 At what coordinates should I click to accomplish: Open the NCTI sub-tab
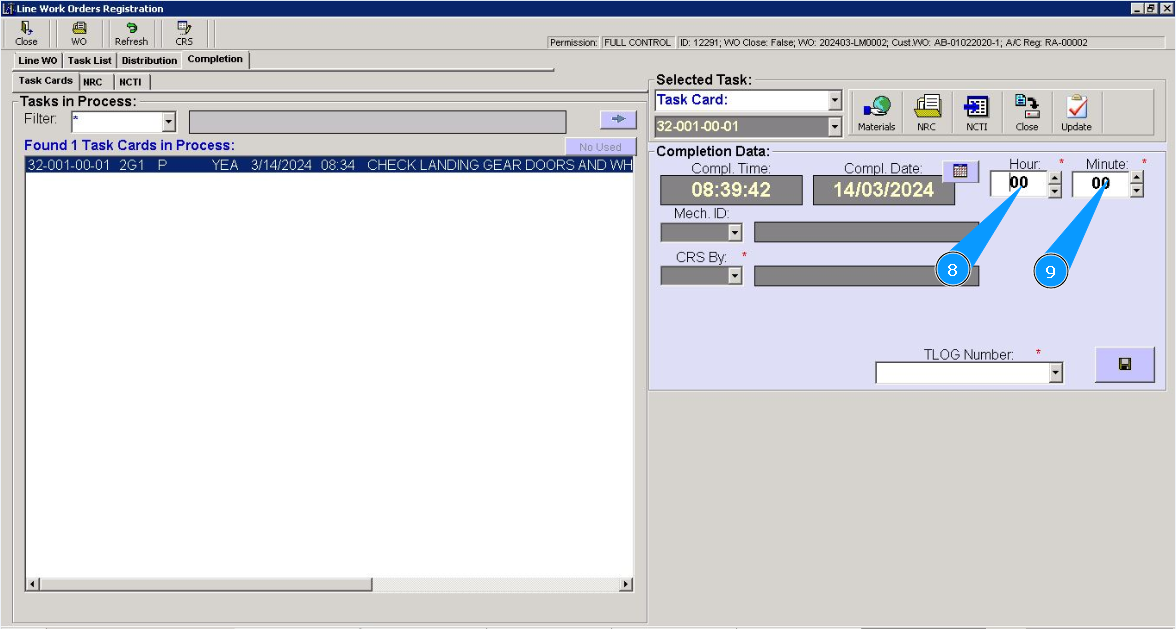click(x=130, y=82)
